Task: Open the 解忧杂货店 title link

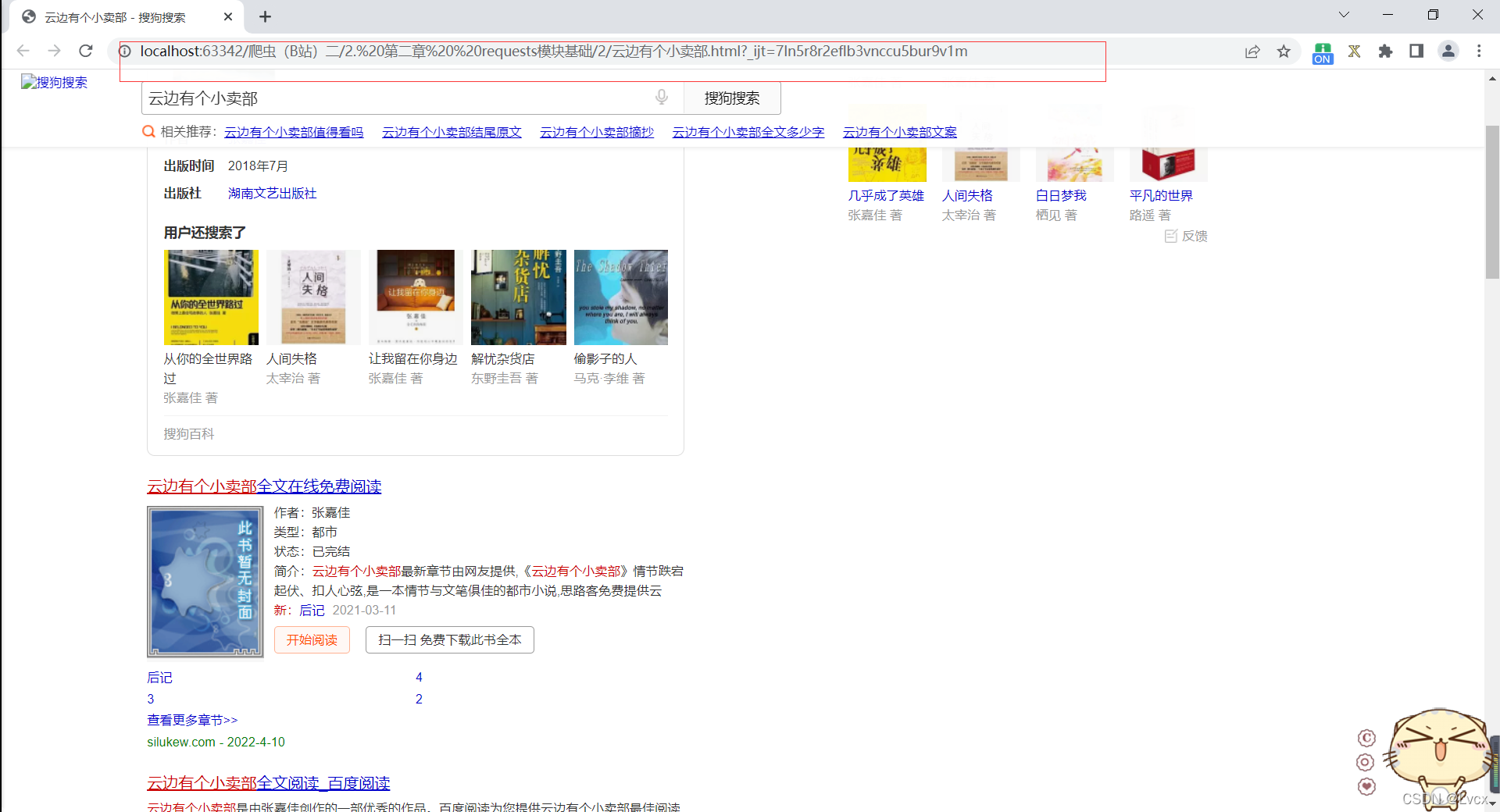Action: (503, 358)
